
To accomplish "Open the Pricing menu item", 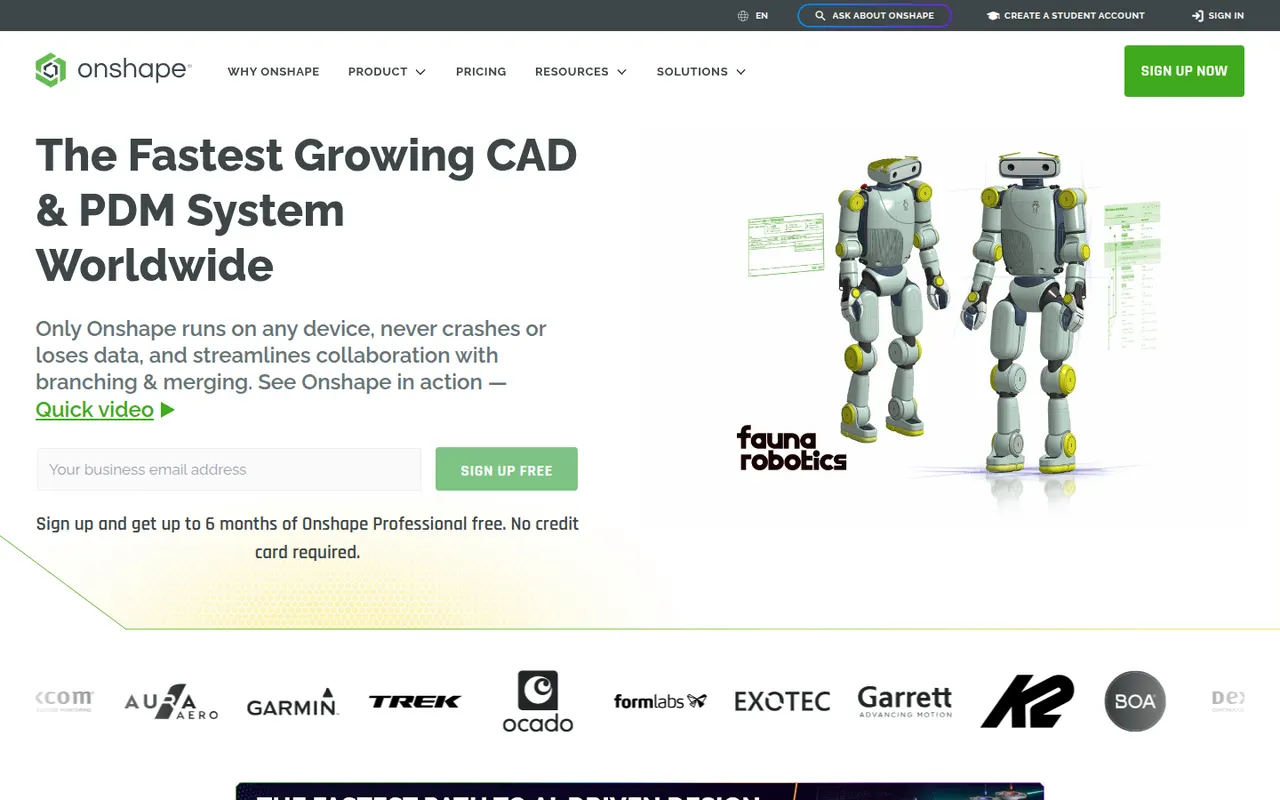I will pyautogui.click(x=481, y=72).
